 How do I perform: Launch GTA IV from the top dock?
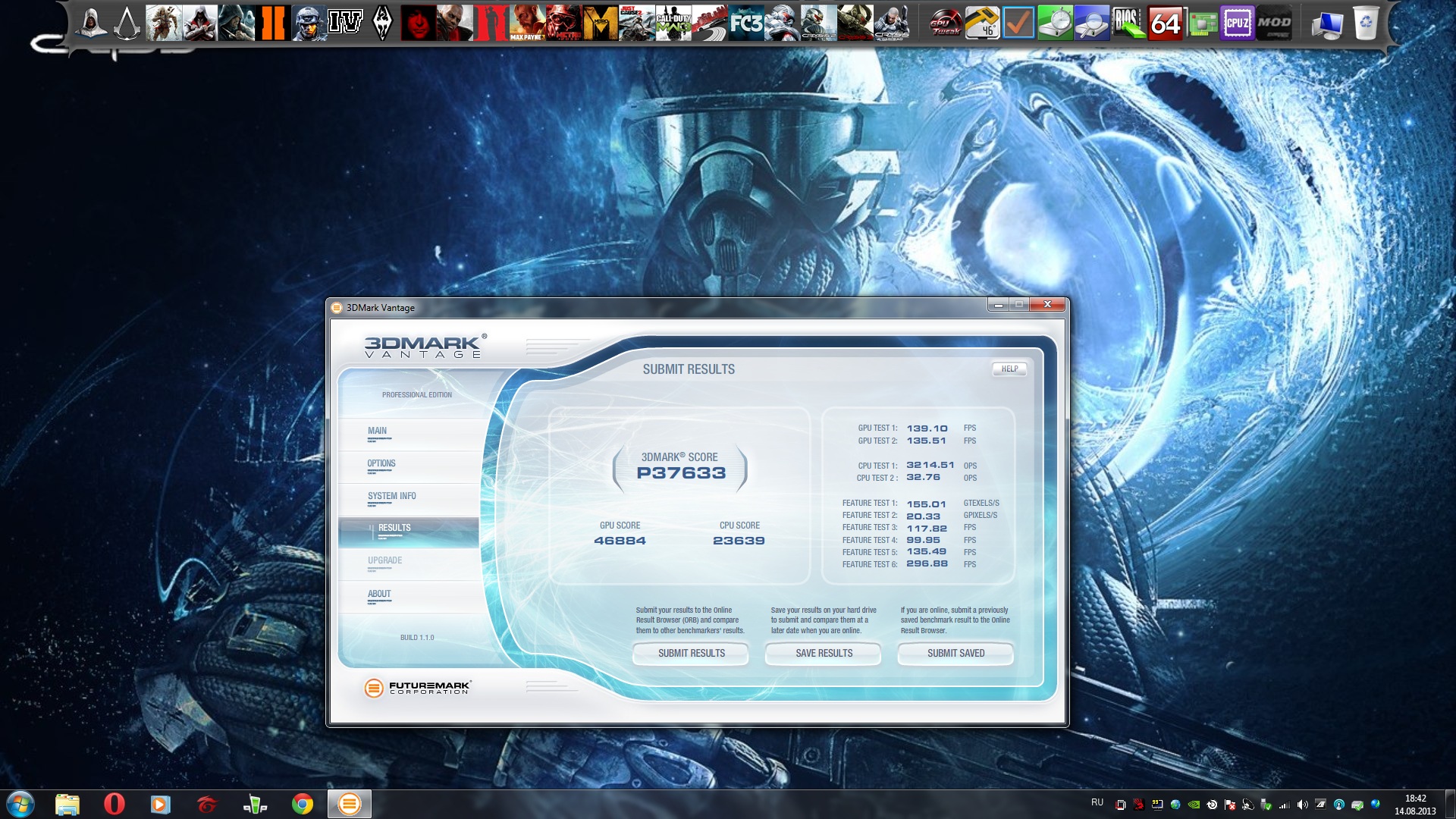(345, 23)
